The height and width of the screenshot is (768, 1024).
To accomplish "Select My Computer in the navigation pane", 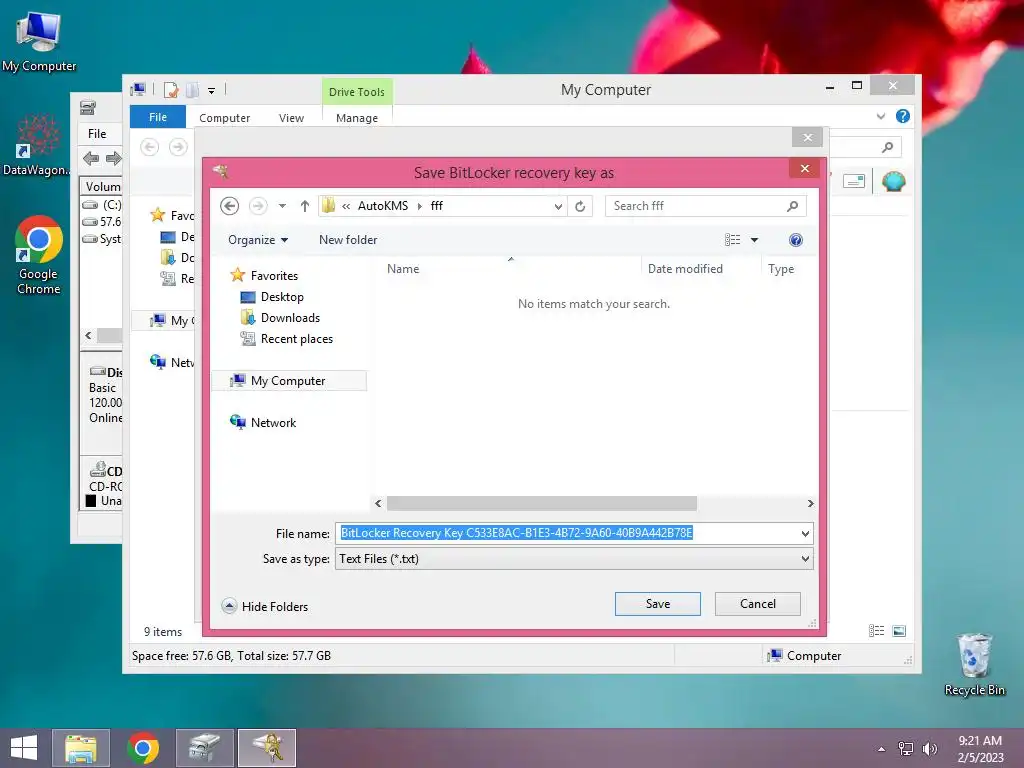I will point(289,381).
